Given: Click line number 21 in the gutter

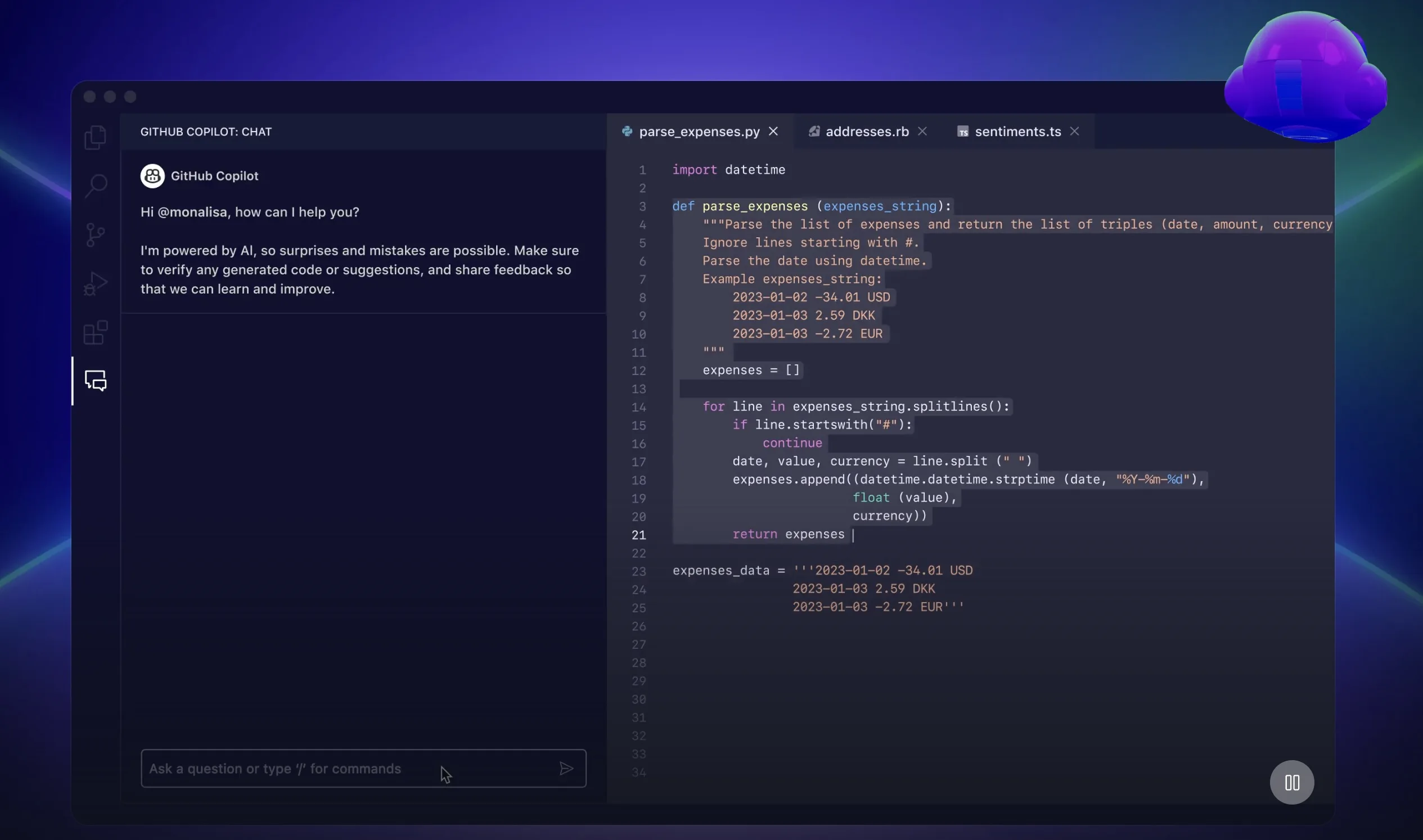Looking at the screenshot, I should pyautogui.click(x=638, y=535).
